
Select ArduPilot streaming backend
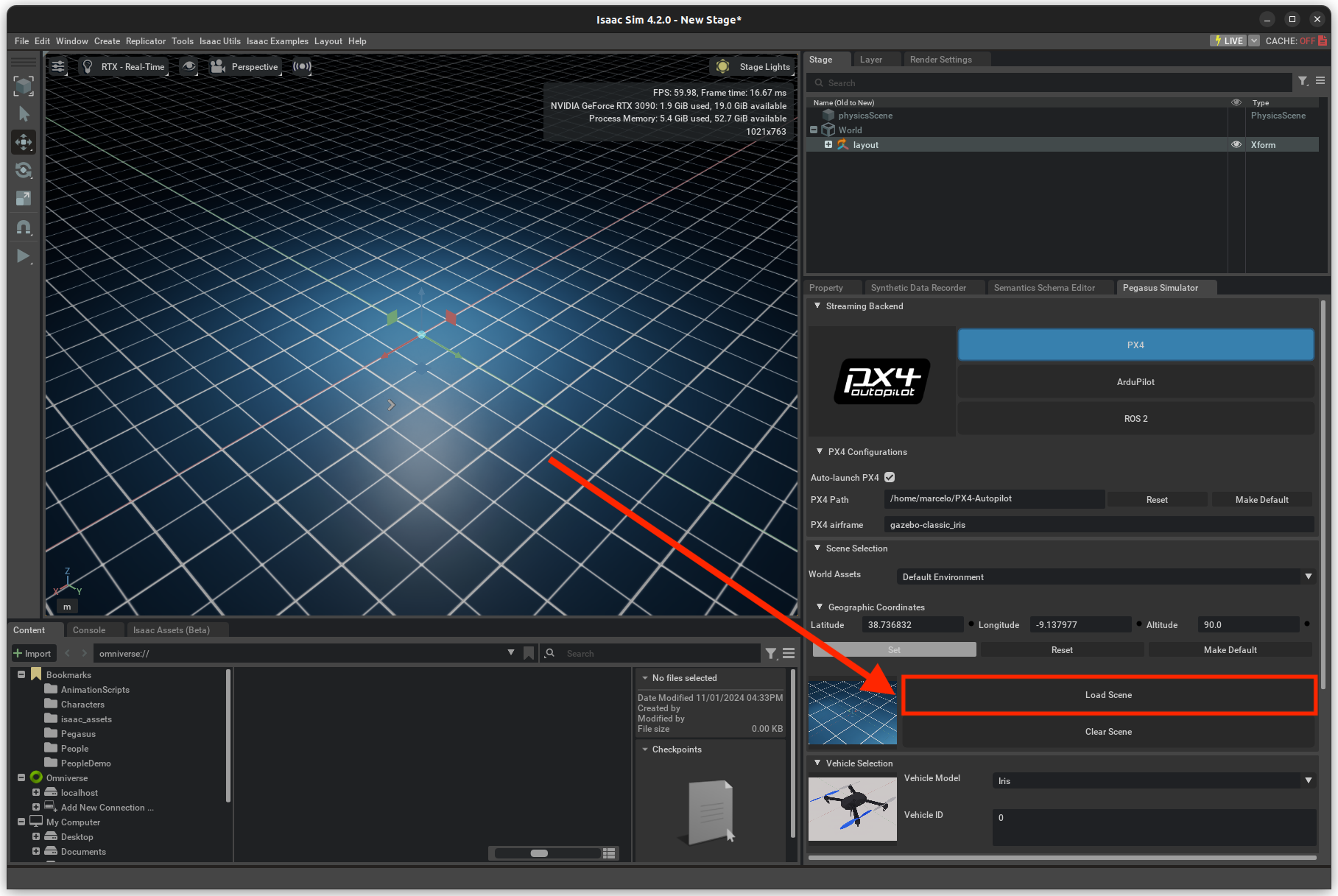1135,382
